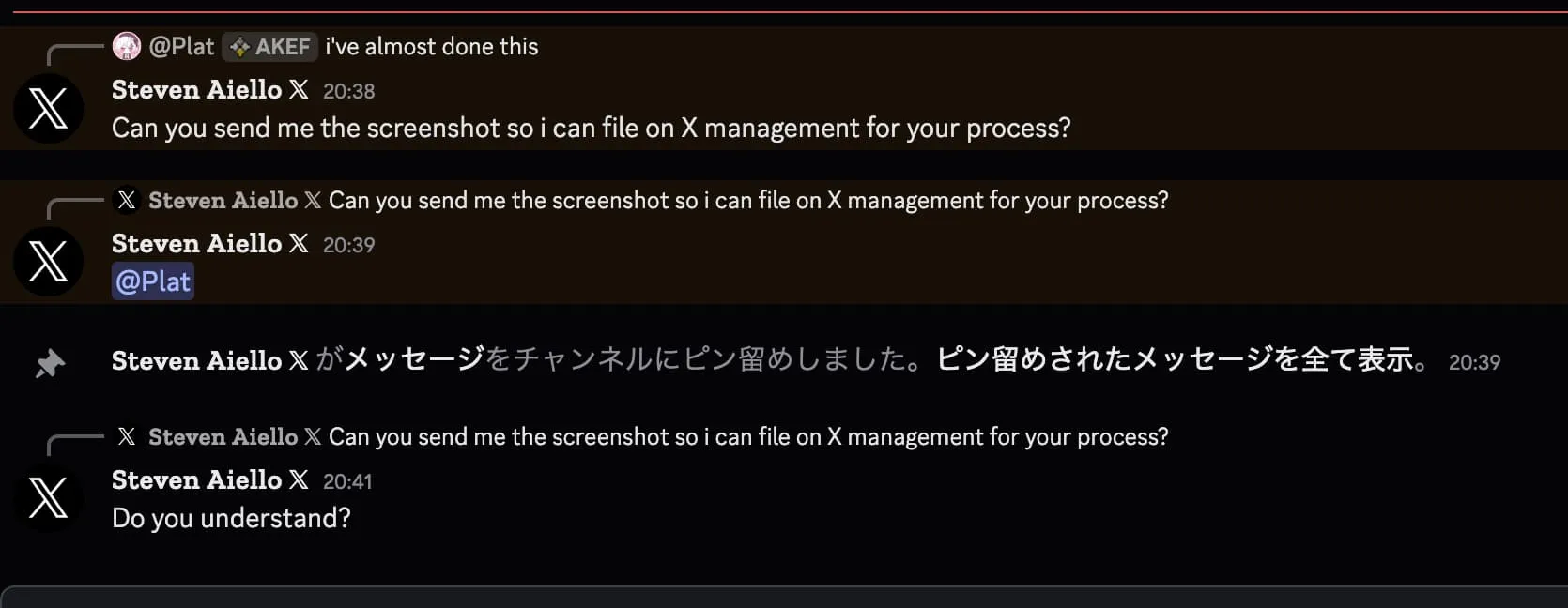Click the @Plat mention pill

pyautogui.click(x=152, y=281)
